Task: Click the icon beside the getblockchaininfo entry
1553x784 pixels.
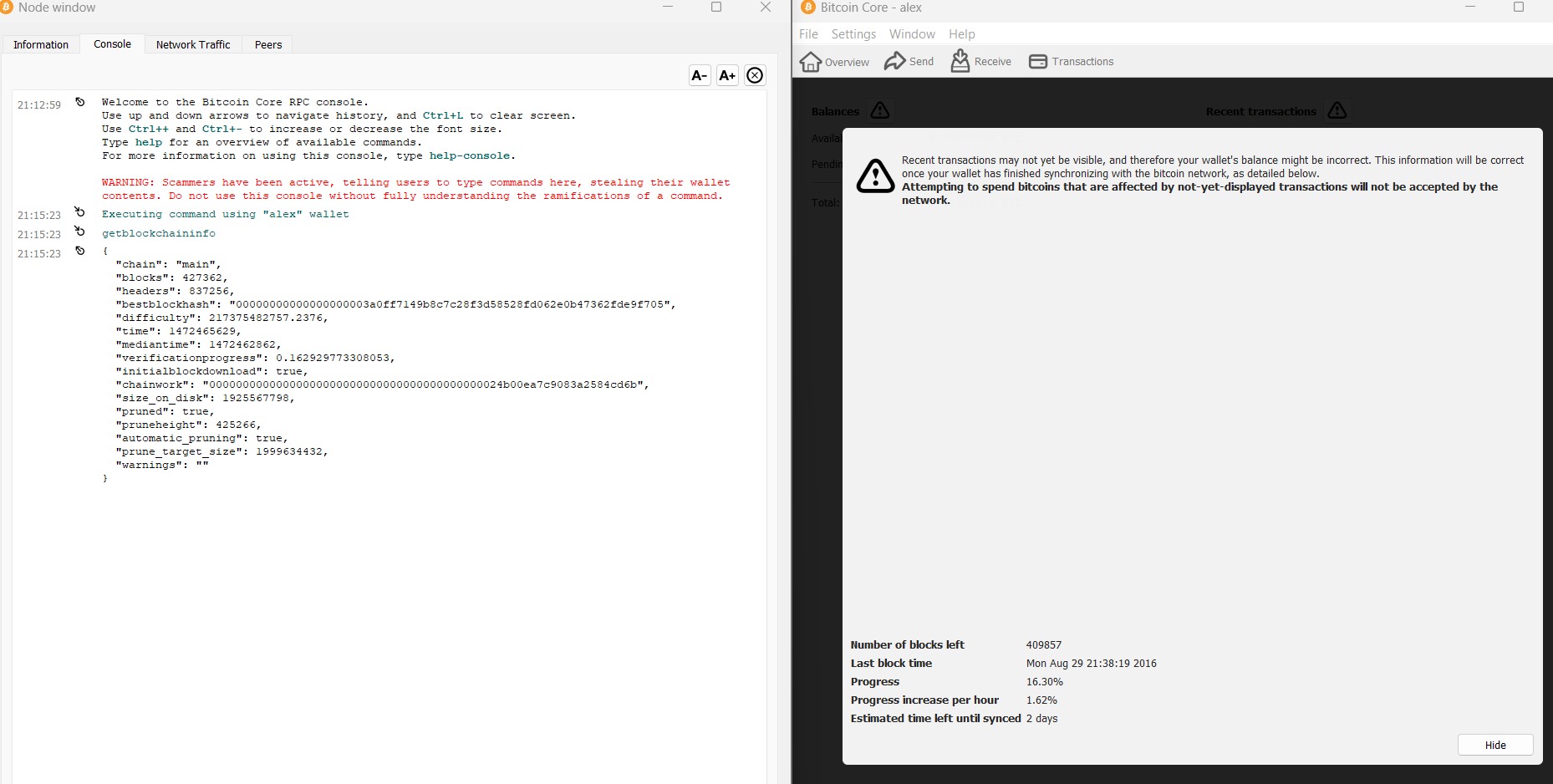Action: coord(80,232)
